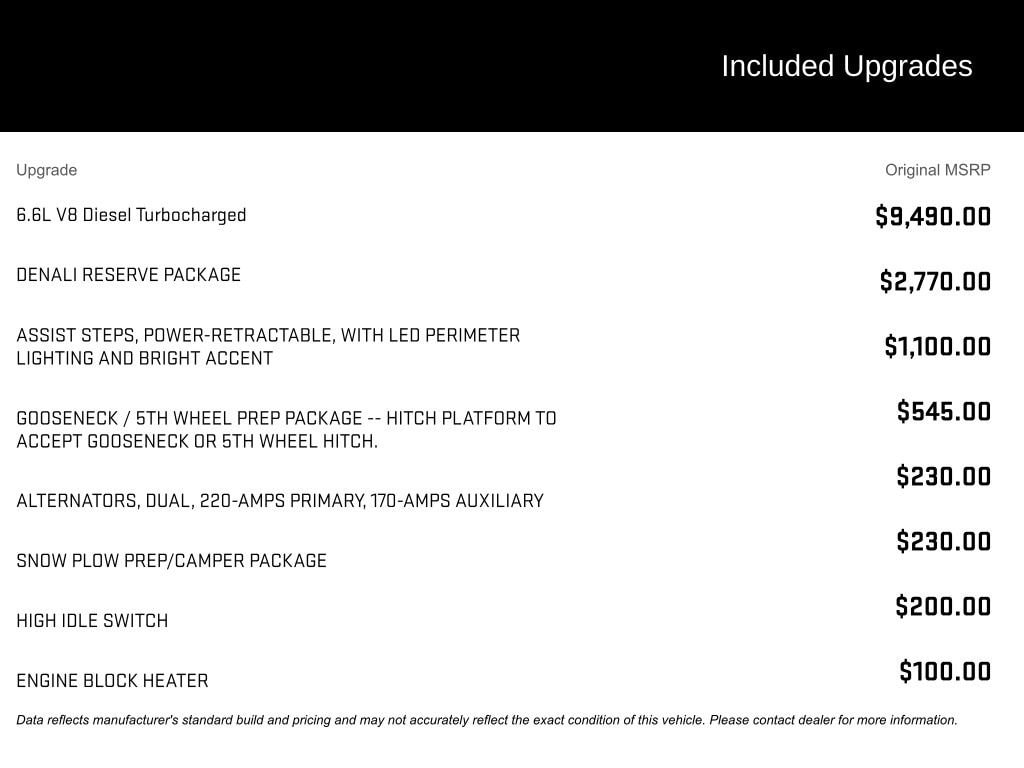This screenshot has height=768, width=1024.
Task: Select the High Idle Switch upgrade
Action: (92, 621)
